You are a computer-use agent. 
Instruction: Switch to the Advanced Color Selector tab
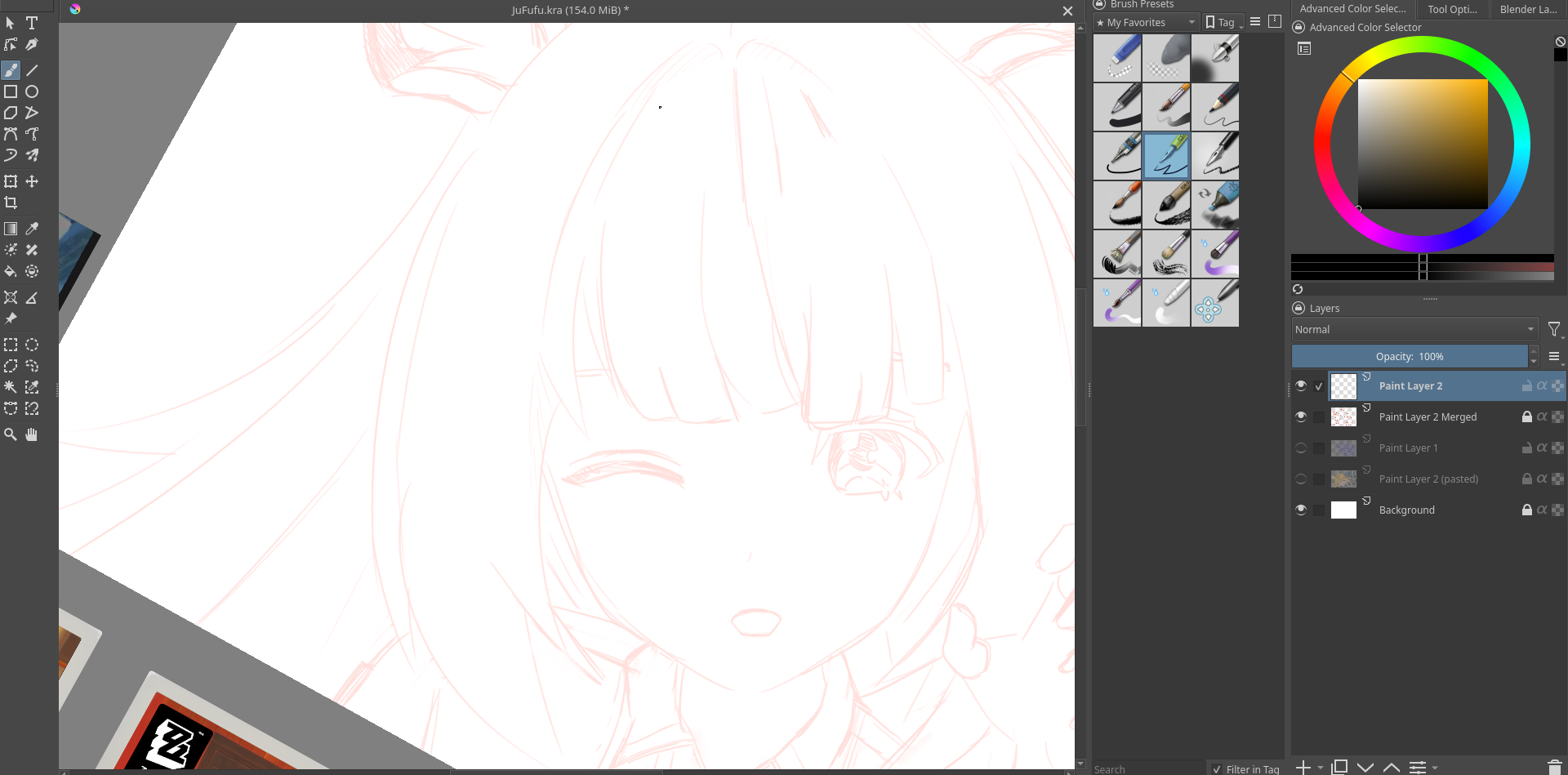(x=1352, y=9)
